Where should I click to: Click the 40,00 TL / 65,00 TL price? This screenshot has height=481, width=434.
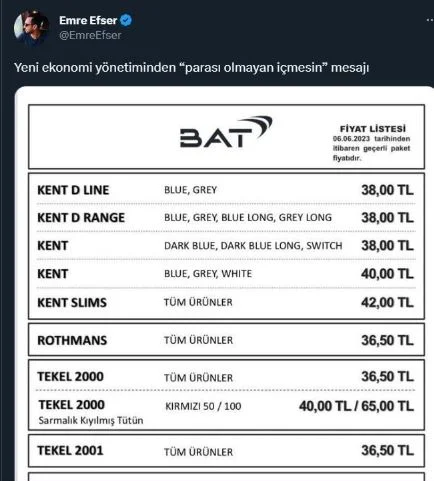[x=356, y=406]
